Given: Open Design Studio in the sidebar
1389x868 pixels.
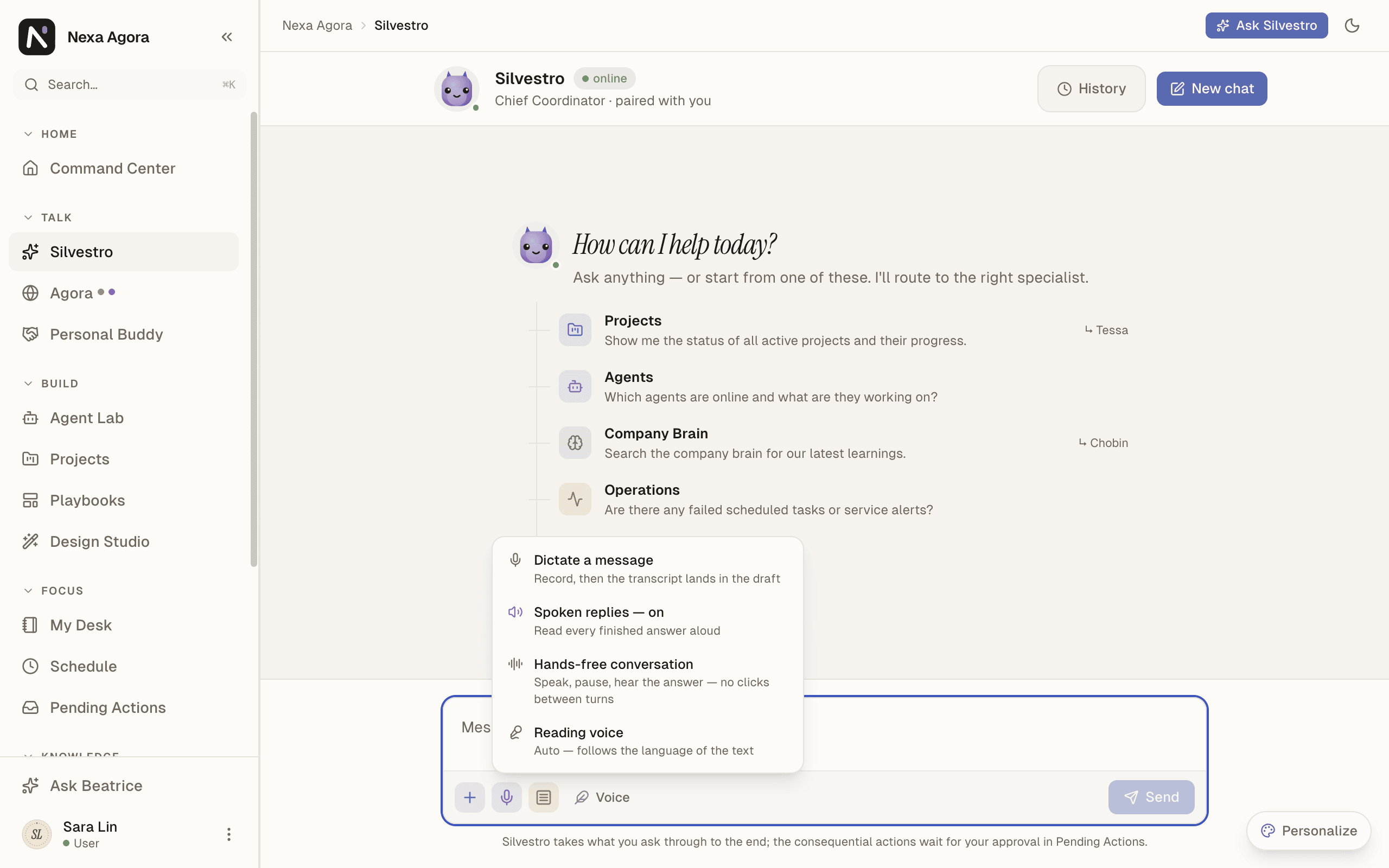Looking at the screenshot, I should [x=123, y=541].
